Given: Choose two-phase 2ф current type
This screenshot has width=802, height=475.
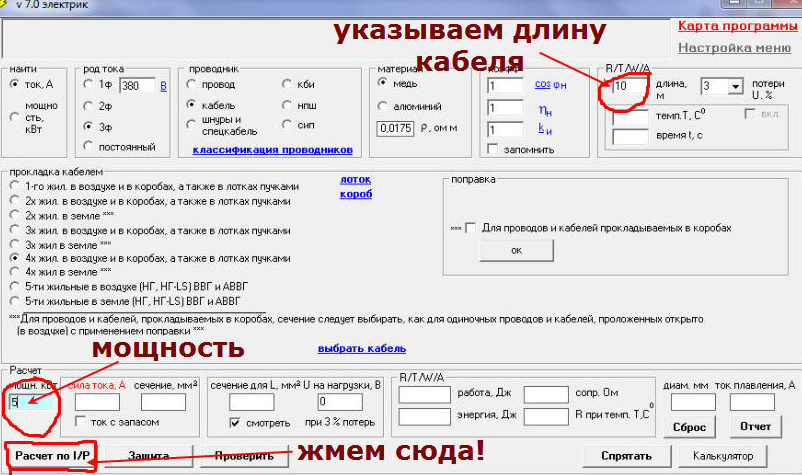Looking at the screenshot, I should point(88,106).
